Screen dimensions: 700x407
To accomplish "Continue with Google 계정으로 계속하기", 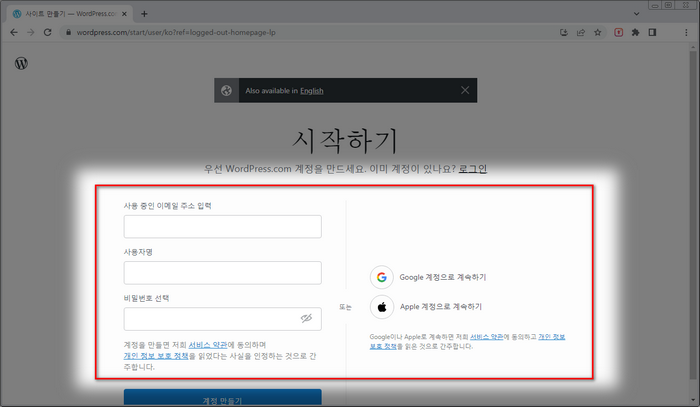I will (442, 277).
